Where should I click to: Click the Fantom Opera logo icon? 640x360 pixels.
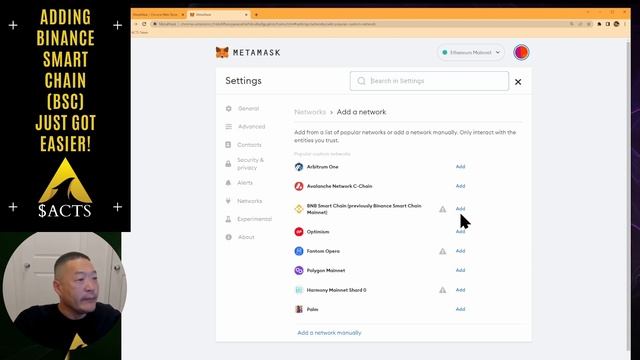click(299, 251)
